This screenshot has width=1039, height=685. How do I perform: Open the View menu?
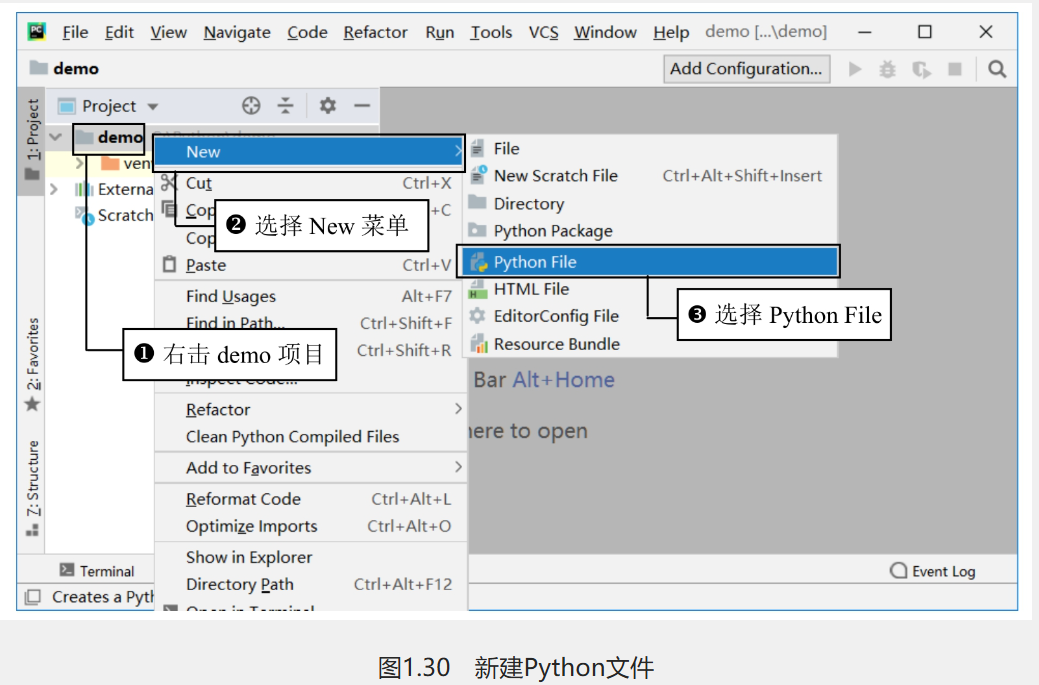coord(168,32)
